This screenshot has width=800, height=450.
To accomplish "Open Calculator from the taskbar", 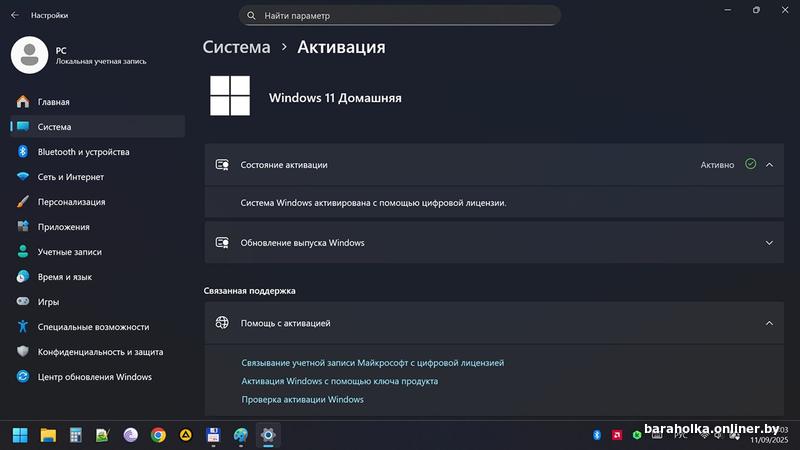I will point(76,435).
